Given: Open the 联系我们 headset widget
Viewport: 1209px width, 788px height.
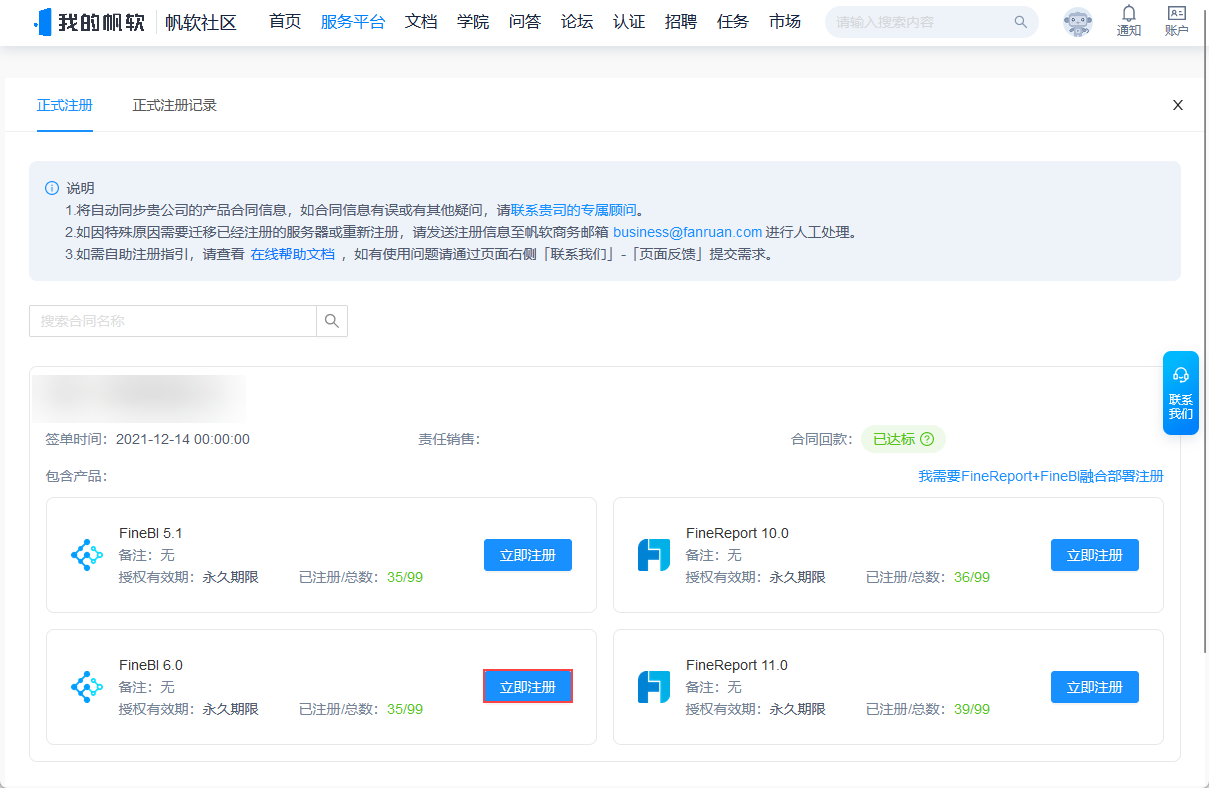Looking at the screenshot, I should point(1181,393).
